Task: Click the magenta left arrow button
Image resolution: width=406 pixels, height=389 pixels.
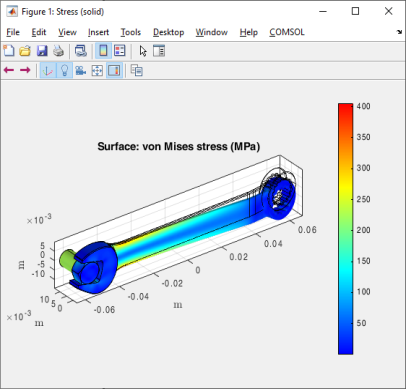Action: [9, 70]
